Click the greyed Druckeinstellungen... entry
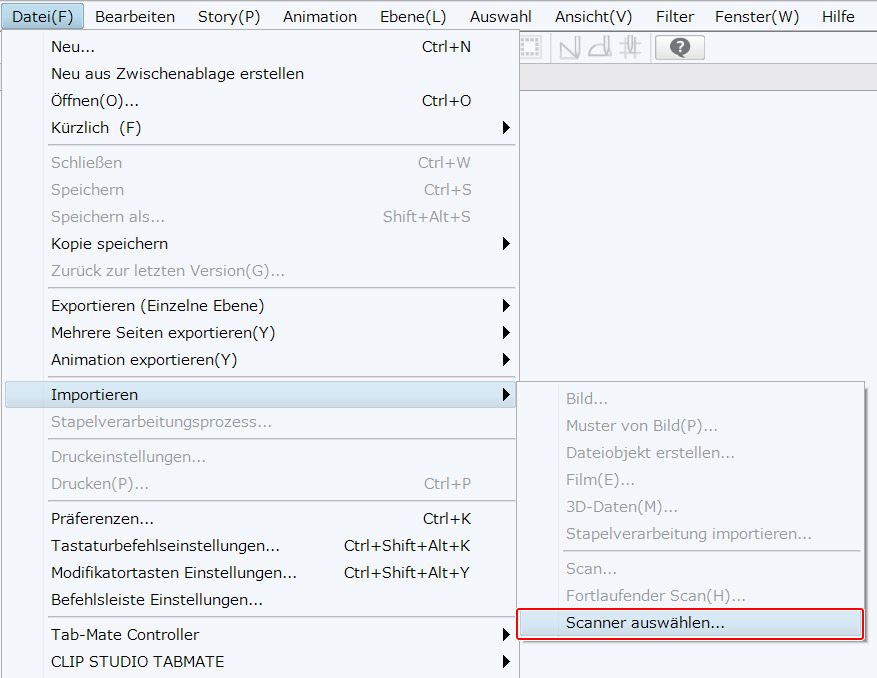 point(260,457)
